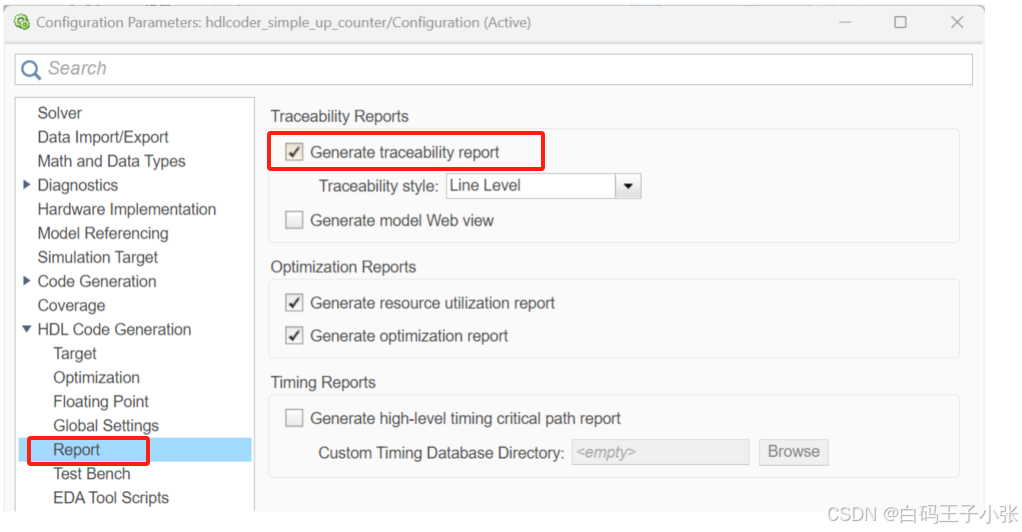This screenshot has height=532, width=1022.
Task: Expand the Code Generation tree node
Action: coord(27,281)
